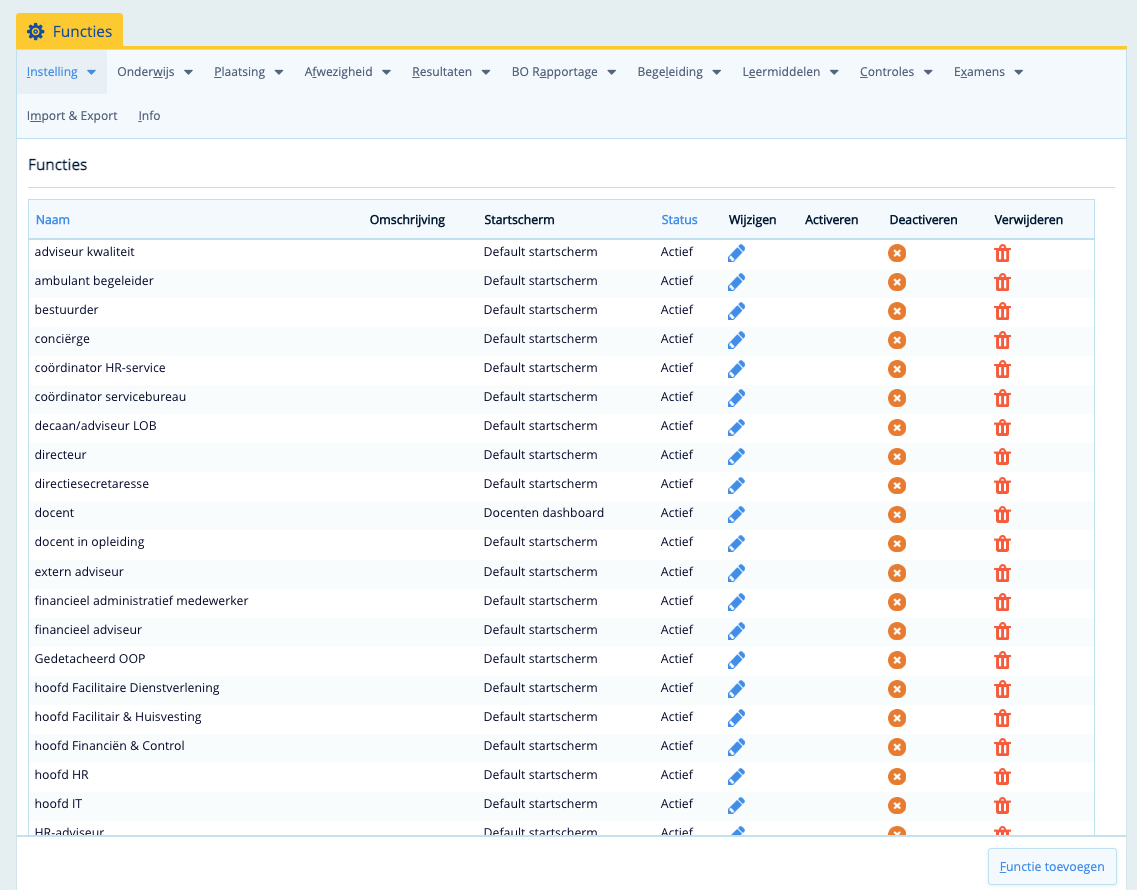The width and height of the screenshot is (1137, 890).
Task: Open the Begeleiding dropdown
Action: click(679, 72)
